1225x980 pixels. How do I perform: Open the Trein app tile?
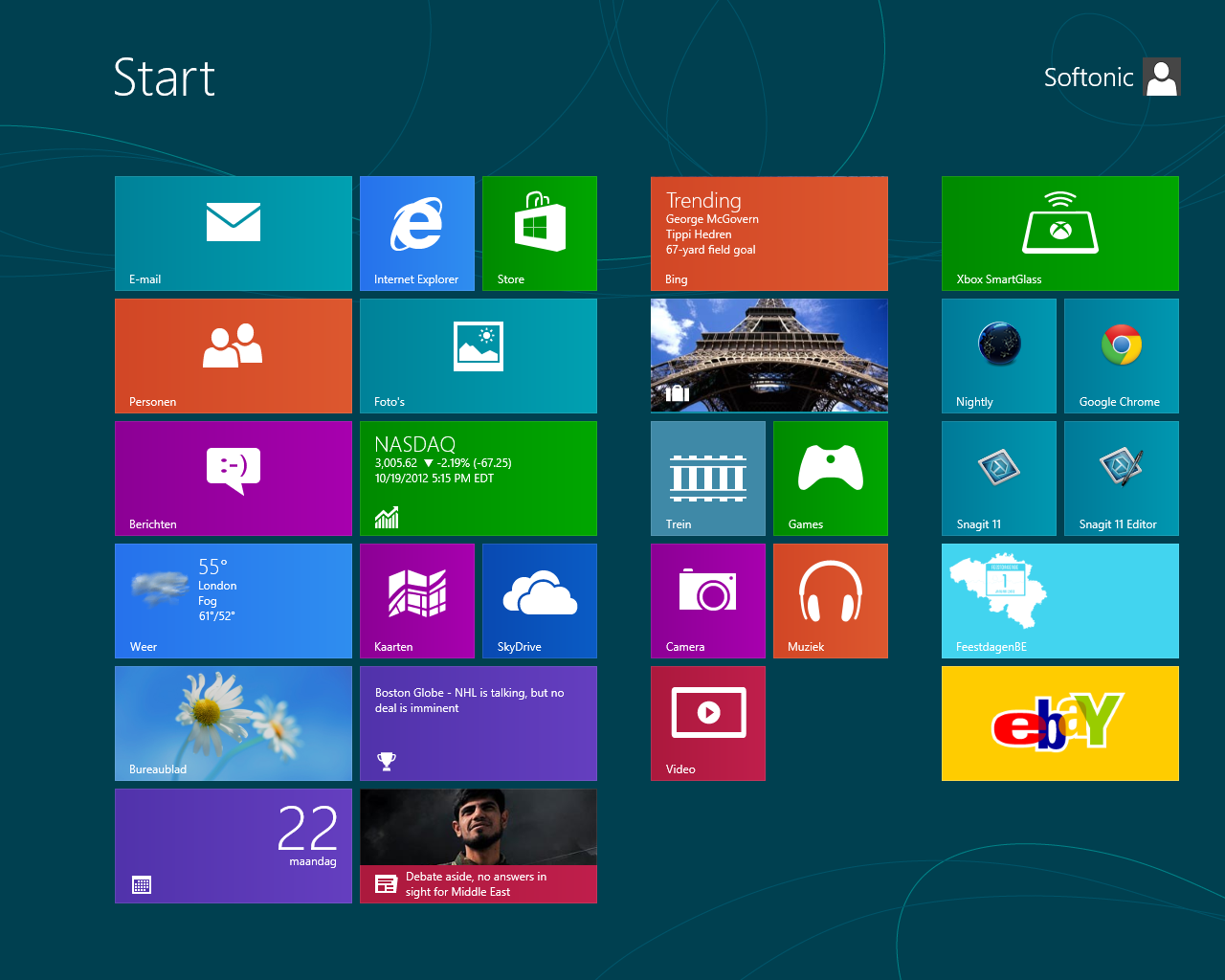(x=707, y=478)
